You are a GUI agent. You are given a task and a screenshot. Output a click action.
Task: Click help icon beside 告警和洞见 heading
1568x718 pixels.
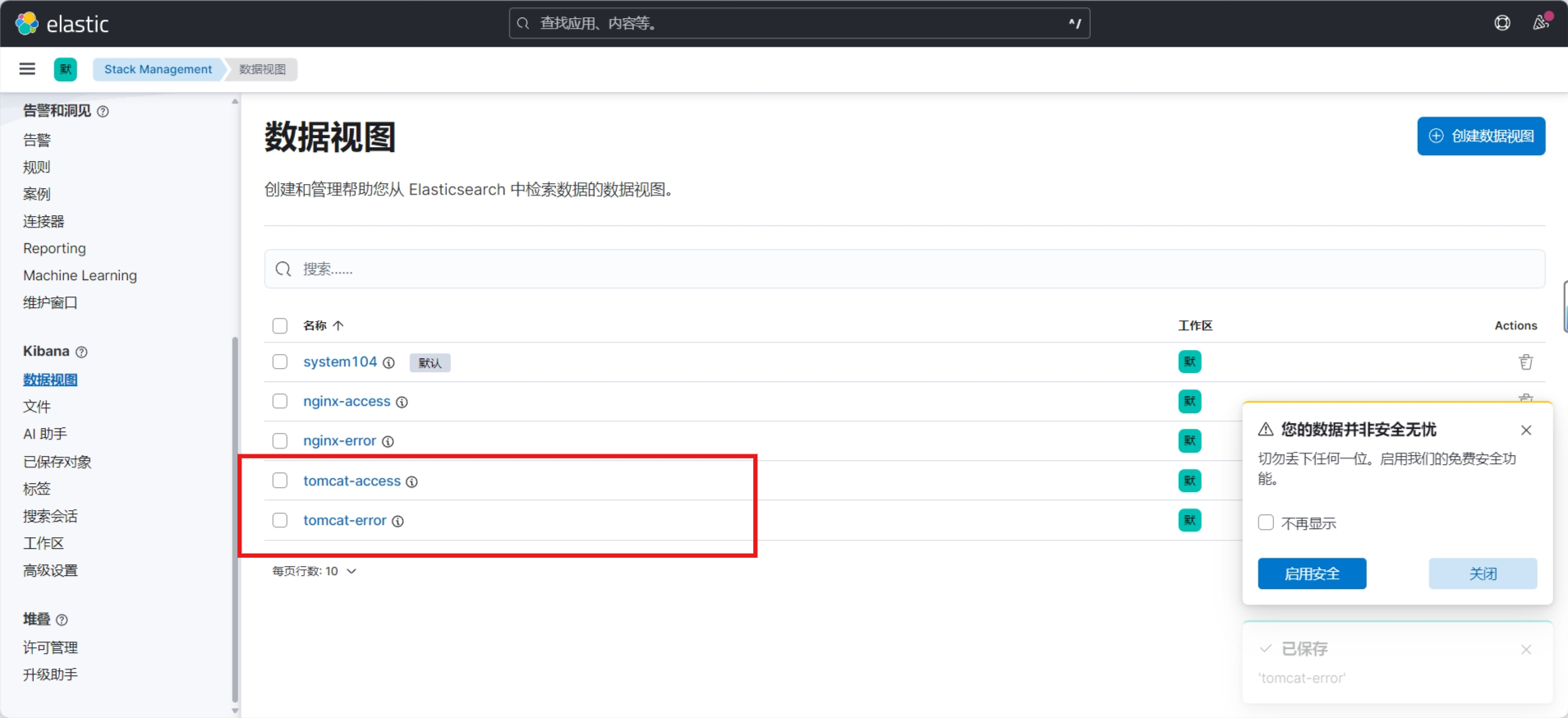tap(103, 112)
